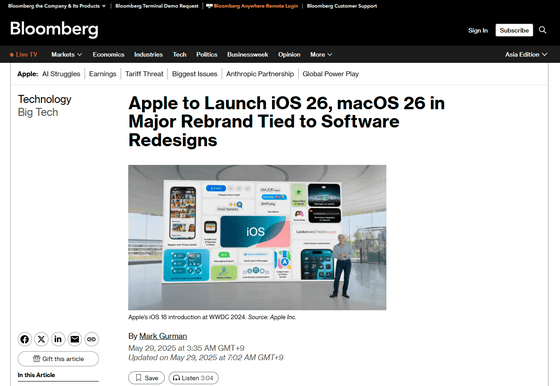Open the Politics section
The image size is (560, 386).
(207, 55)
